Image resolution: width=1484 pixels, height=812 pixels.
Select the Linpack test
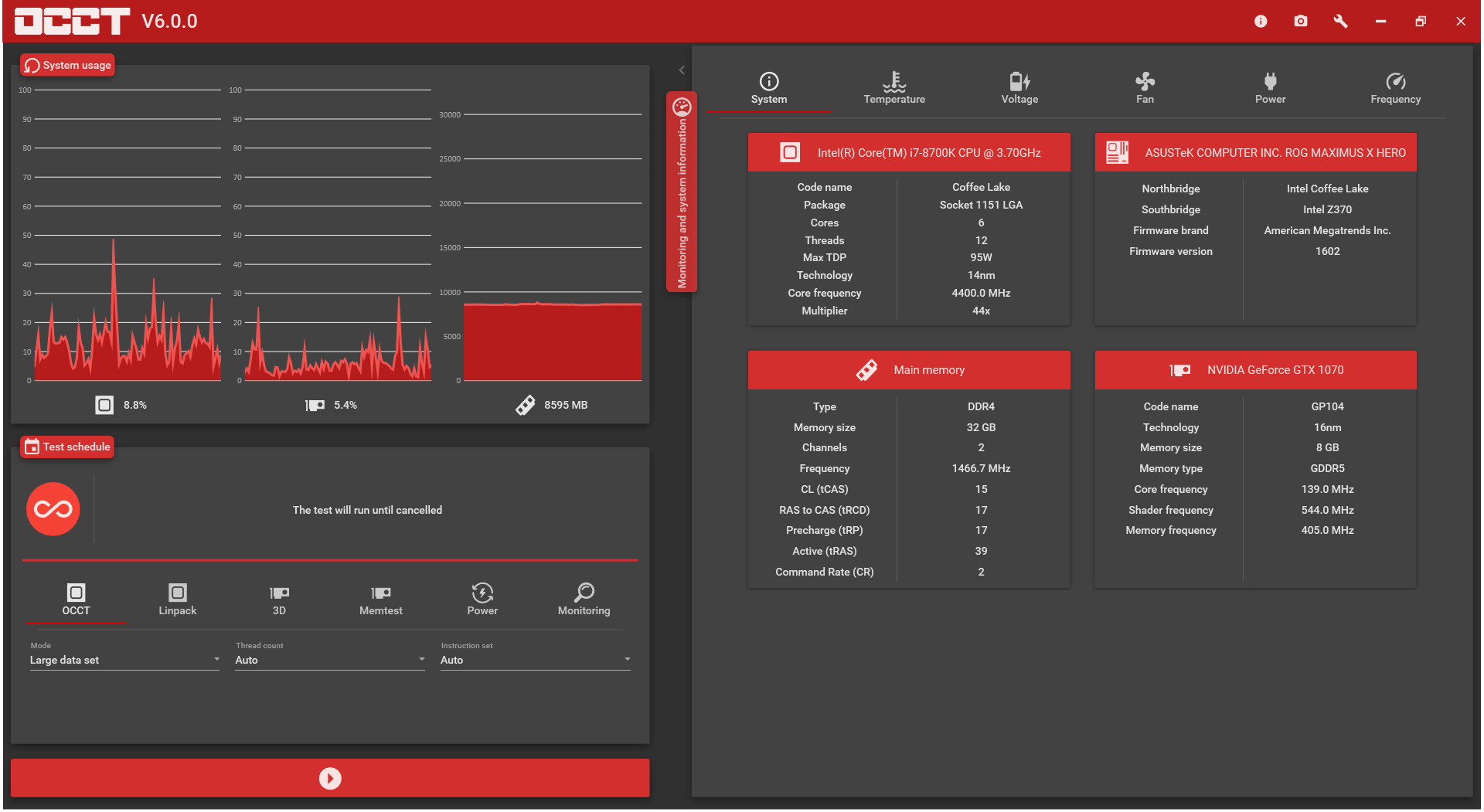[x=178, y=600]
